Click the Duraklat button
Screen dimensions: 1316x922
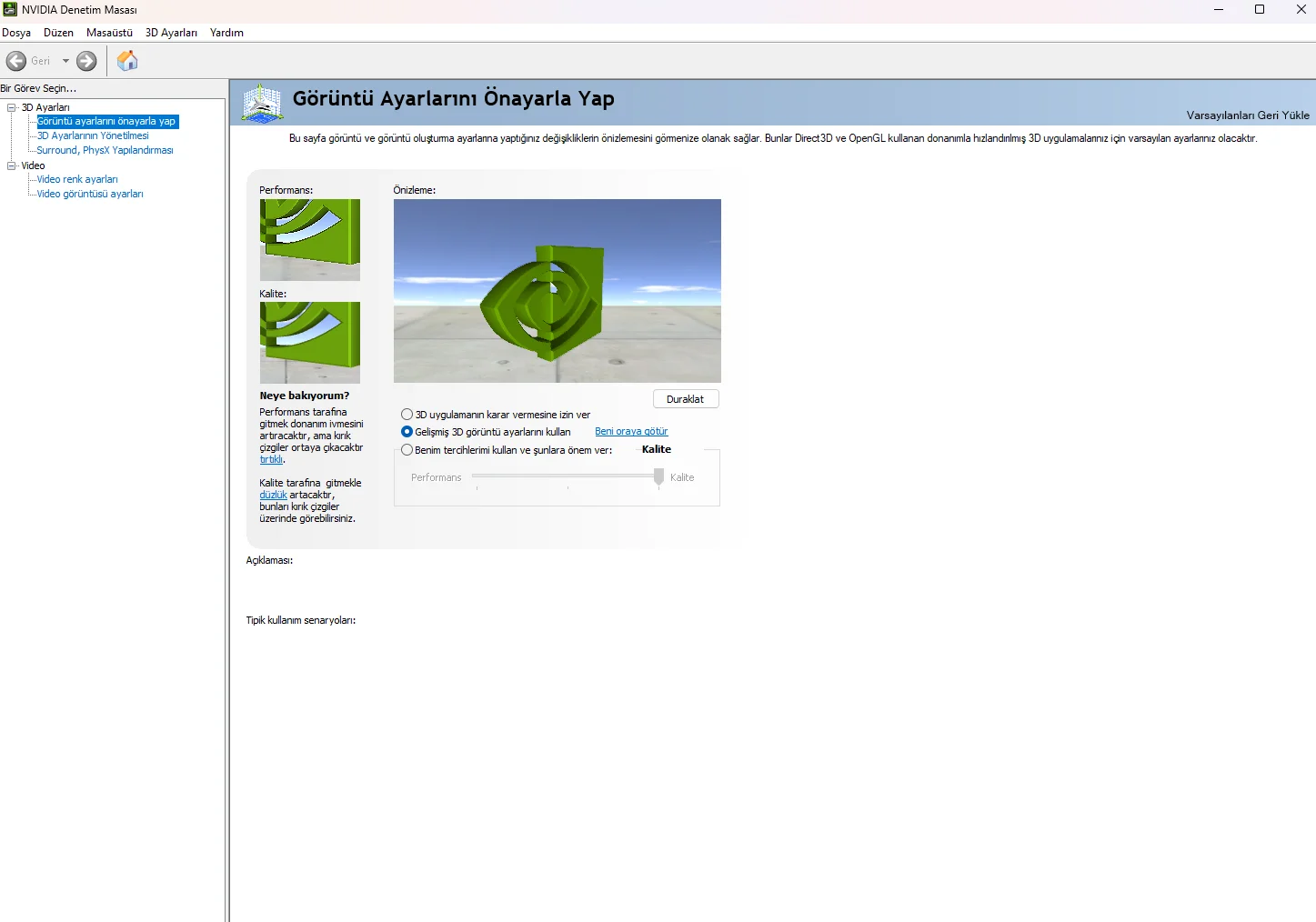(686, 399)
